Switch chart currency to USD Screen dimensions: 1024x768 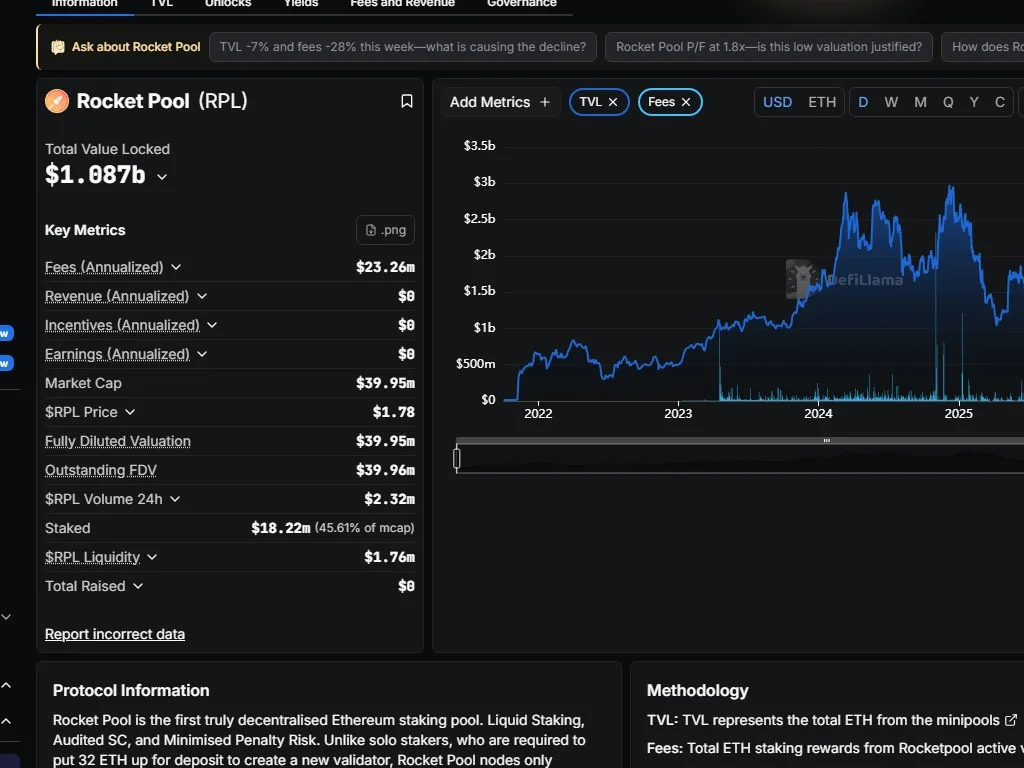click(777, 102)
